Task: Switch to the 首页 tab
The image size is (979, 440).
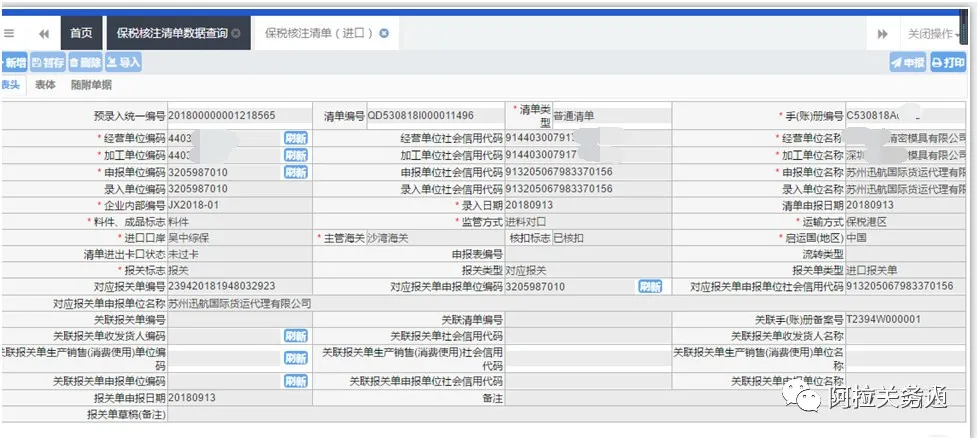Action: (x=81, y=33)
